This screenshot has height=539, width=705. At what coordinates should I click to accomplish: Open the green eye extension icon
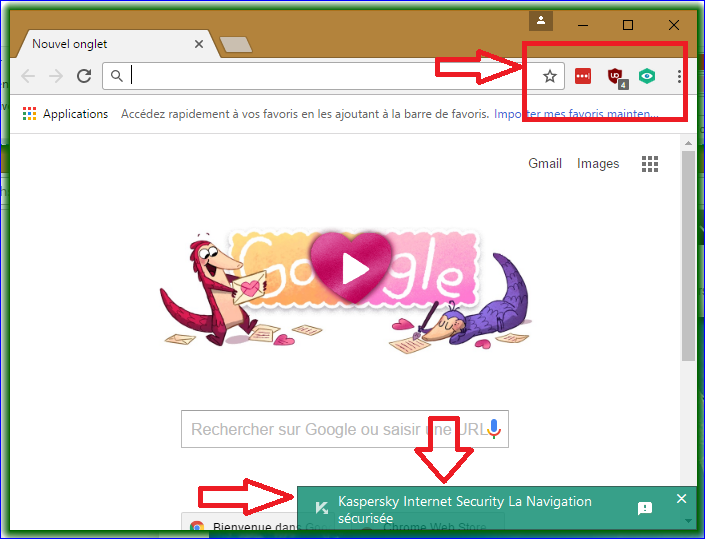click(x=647, y=76)
